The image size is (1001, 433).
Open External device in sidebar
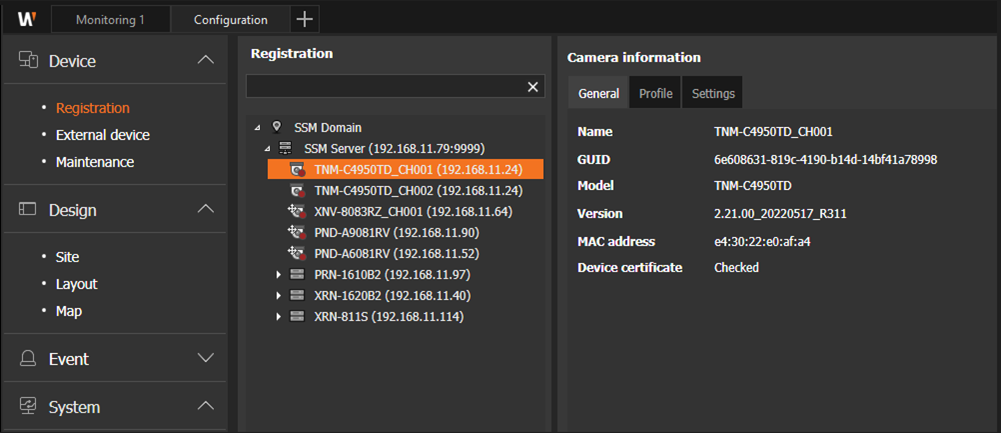point(102,135)
